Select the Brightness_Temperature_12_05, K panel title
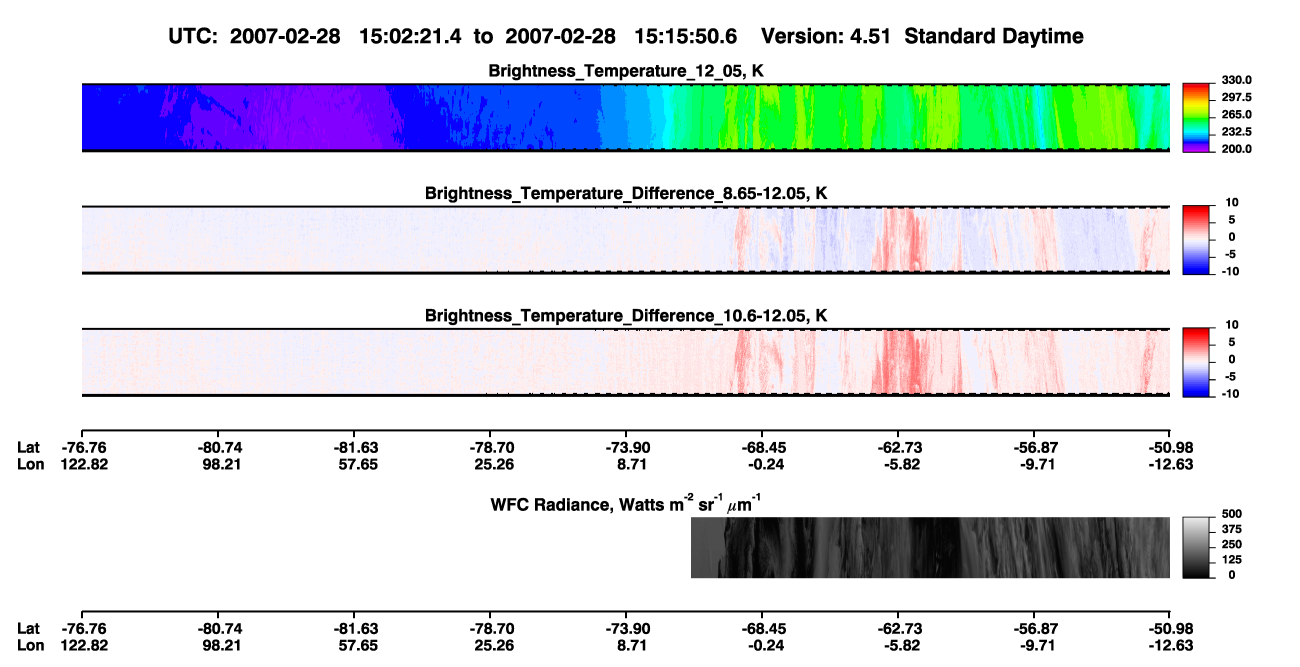Viewport: 1300px width, 667px height. pos(626,70)
